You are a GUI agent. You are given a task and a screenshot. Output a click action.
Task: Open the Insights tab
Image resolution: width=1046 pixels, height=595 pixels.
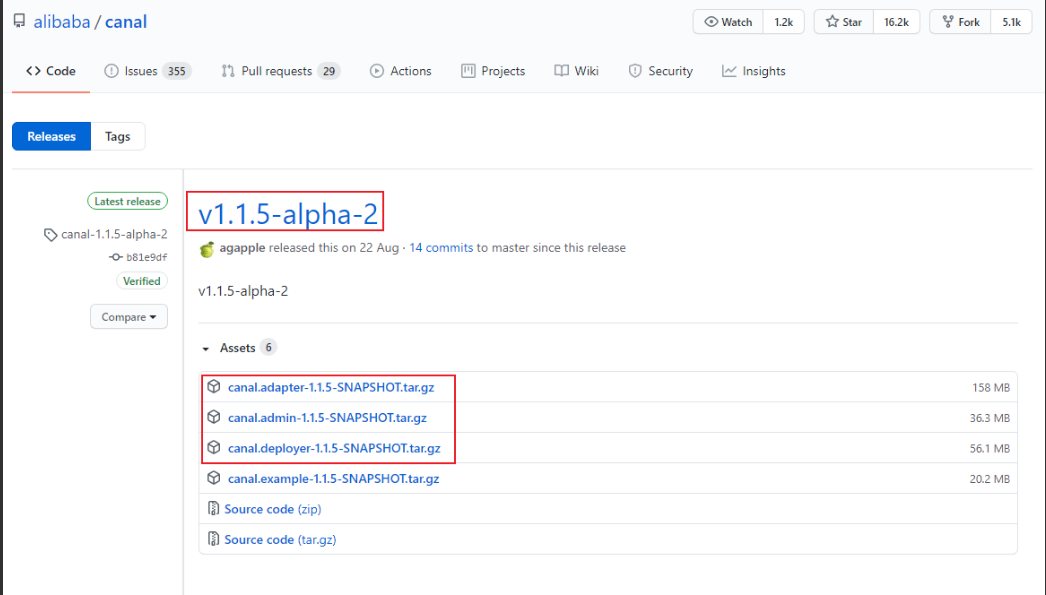pos(754,71)
